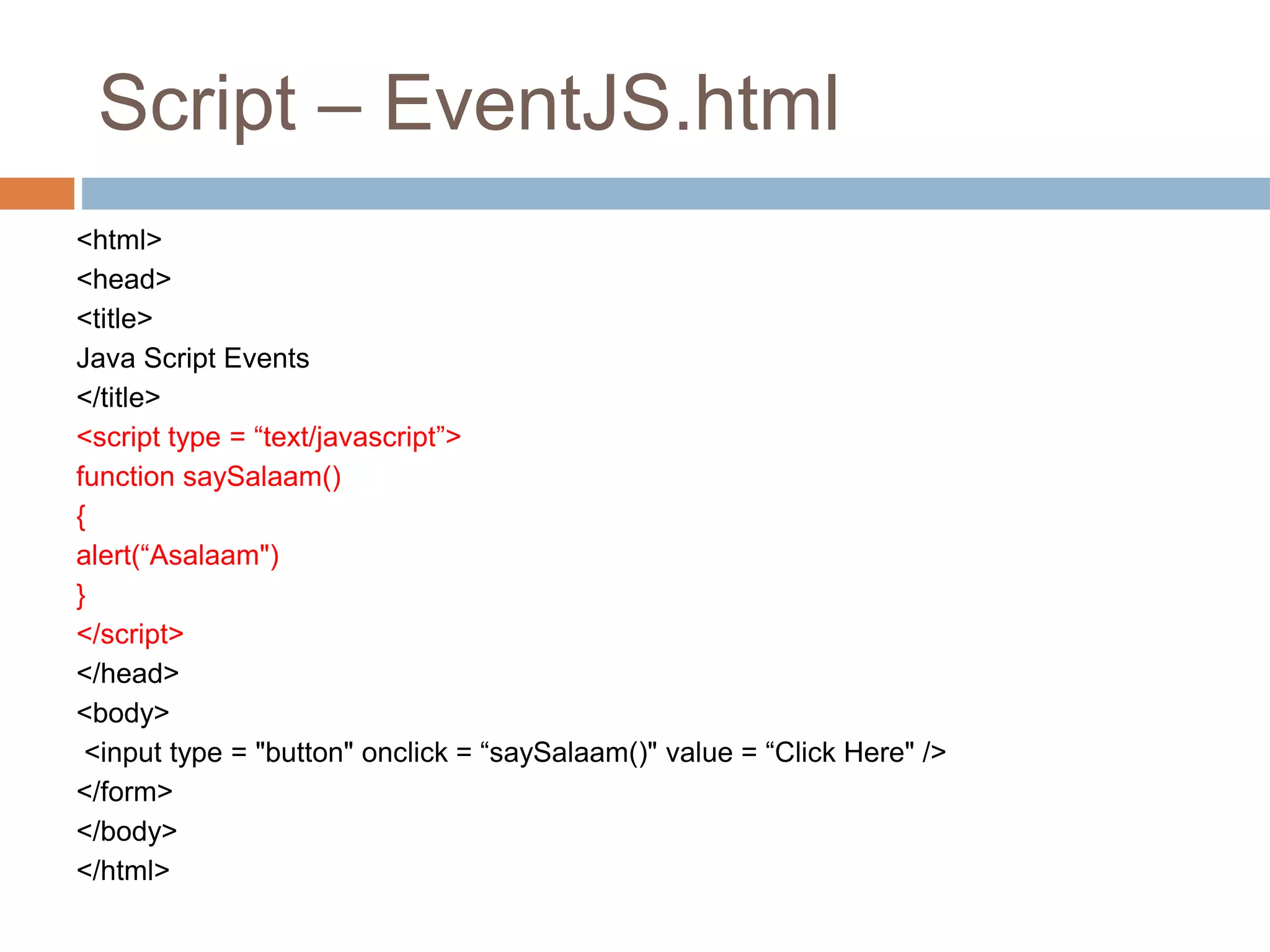Click the red closing </script> tag

point(130,634)
